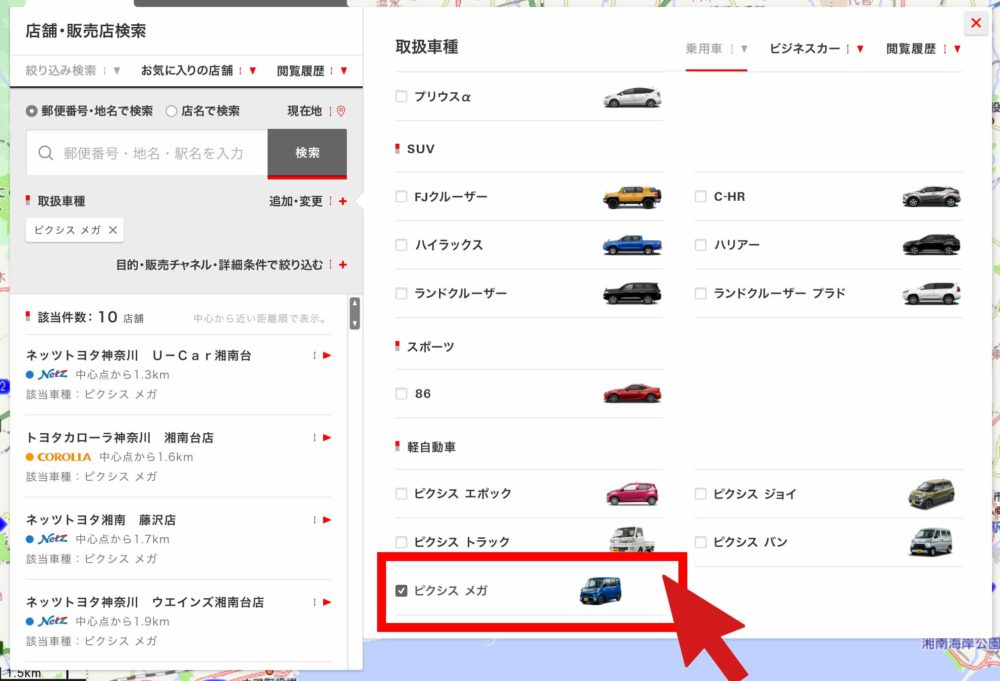1000x681 pixels.
Task: Check the ランドクルーザー プラド checkbox
Action: [700, 293]
